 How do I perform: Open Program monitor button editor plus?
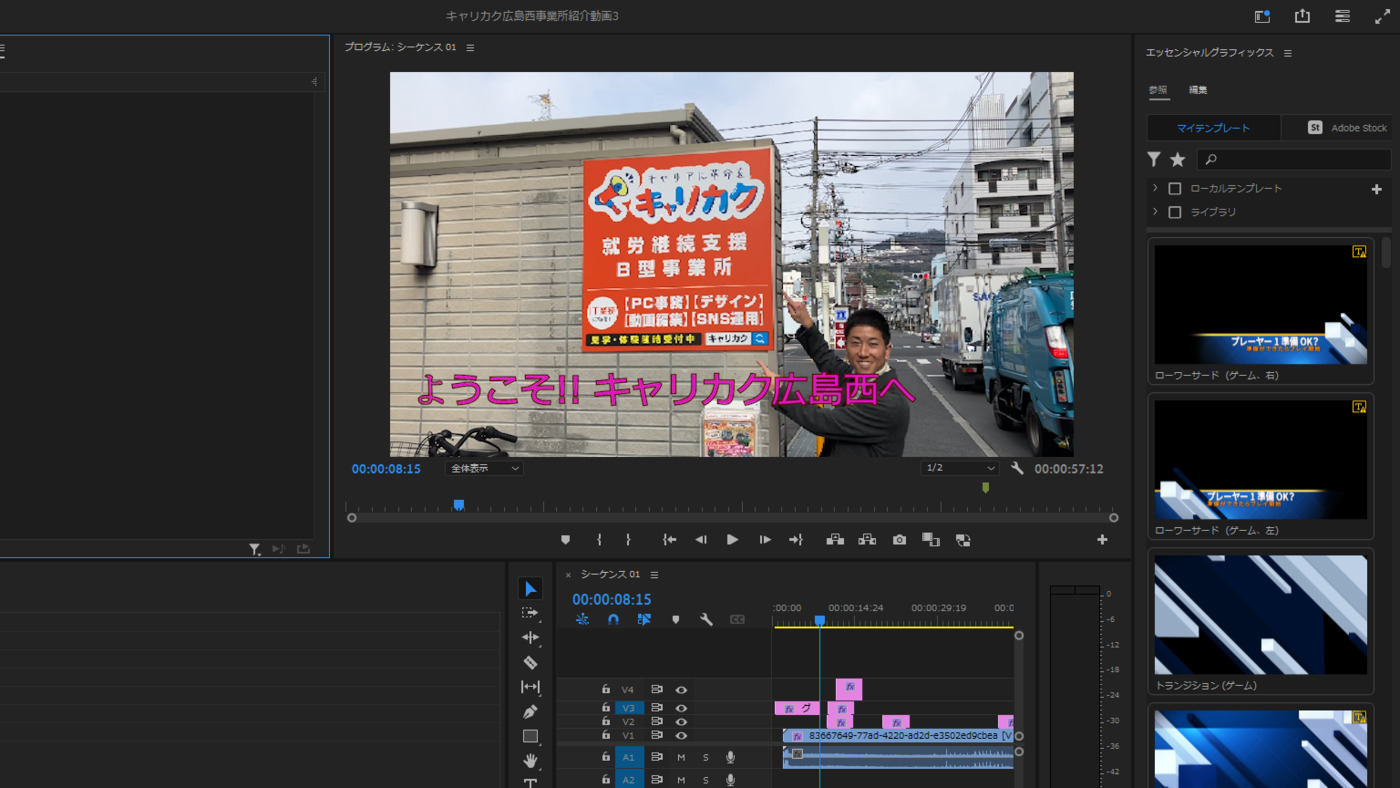click(x=1102, y=540)
